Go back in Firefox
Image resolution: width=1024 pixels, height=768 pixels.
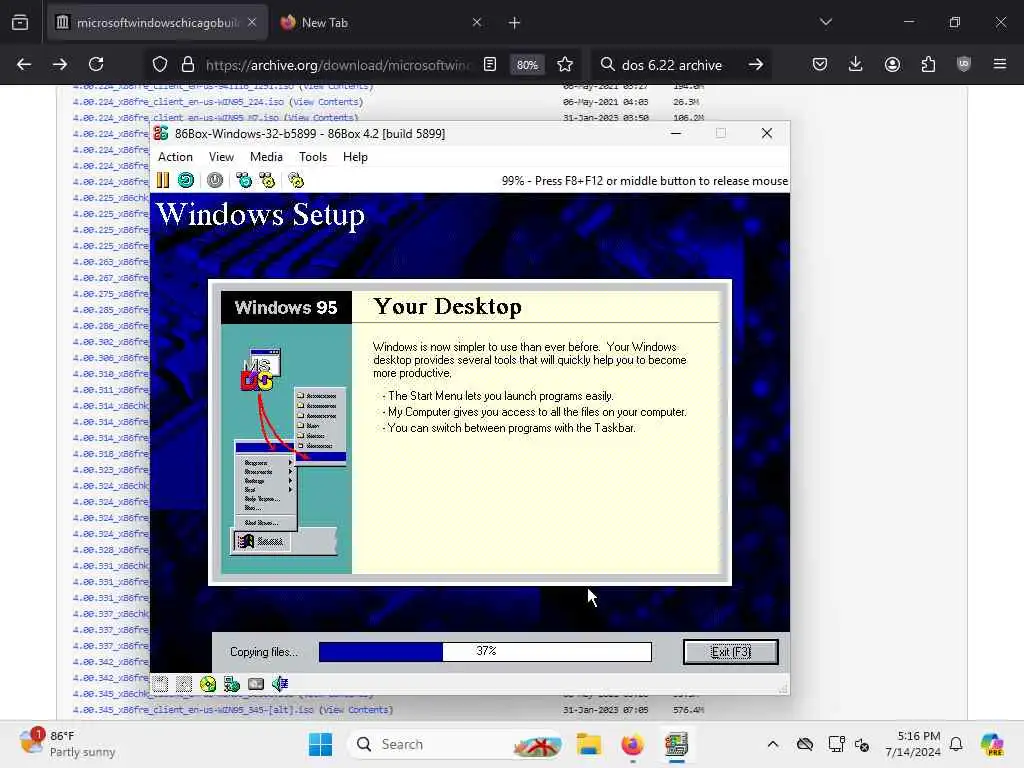tap(24, 64)
